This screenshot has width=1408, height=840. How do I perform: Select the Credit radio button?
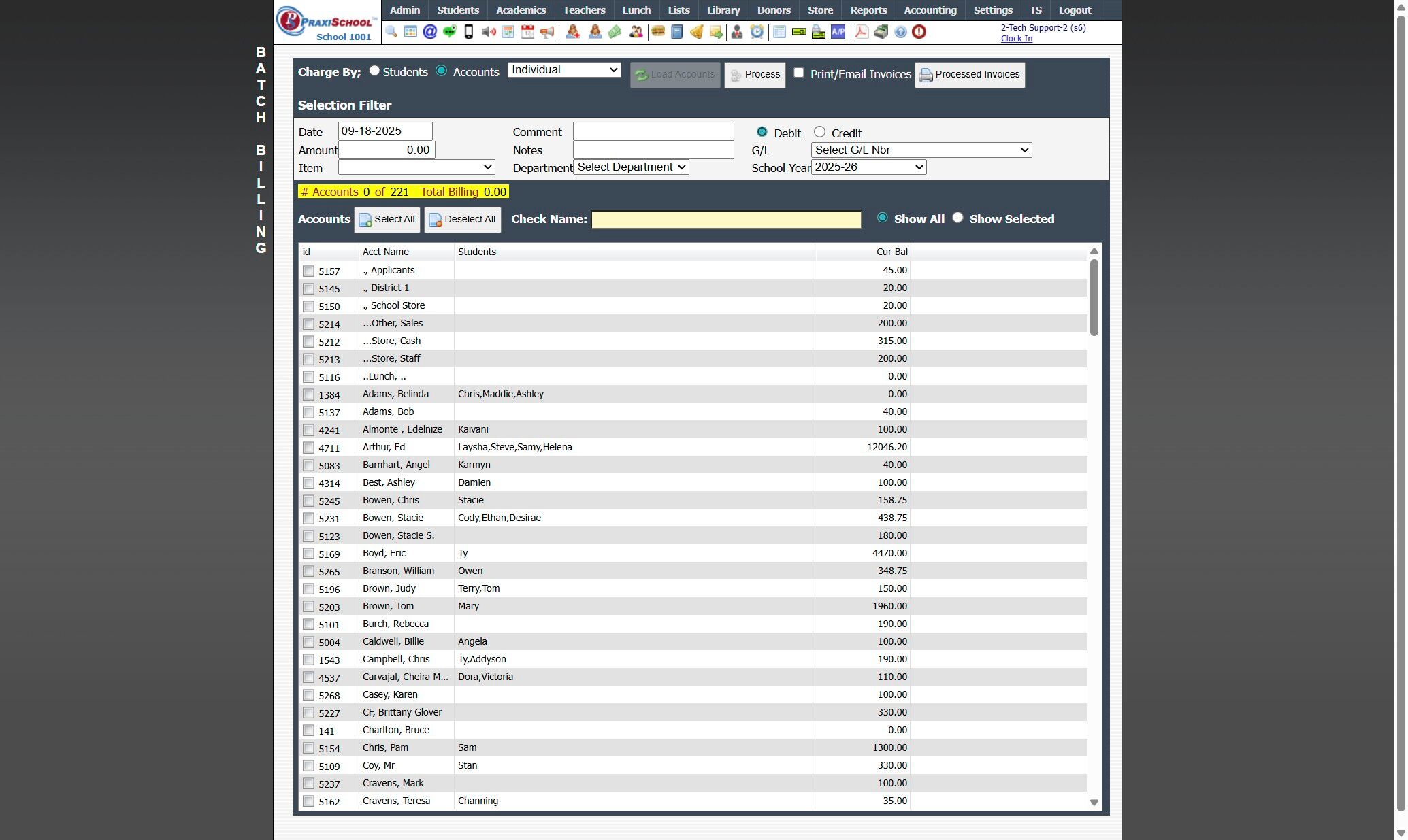819,132
